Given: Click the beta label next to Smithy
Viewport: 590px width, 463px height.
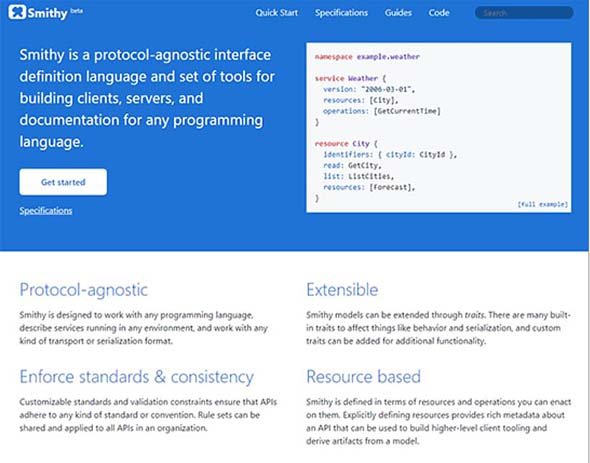Looking at the screenshot, I should pyautogui.click(x=76, y=11).
